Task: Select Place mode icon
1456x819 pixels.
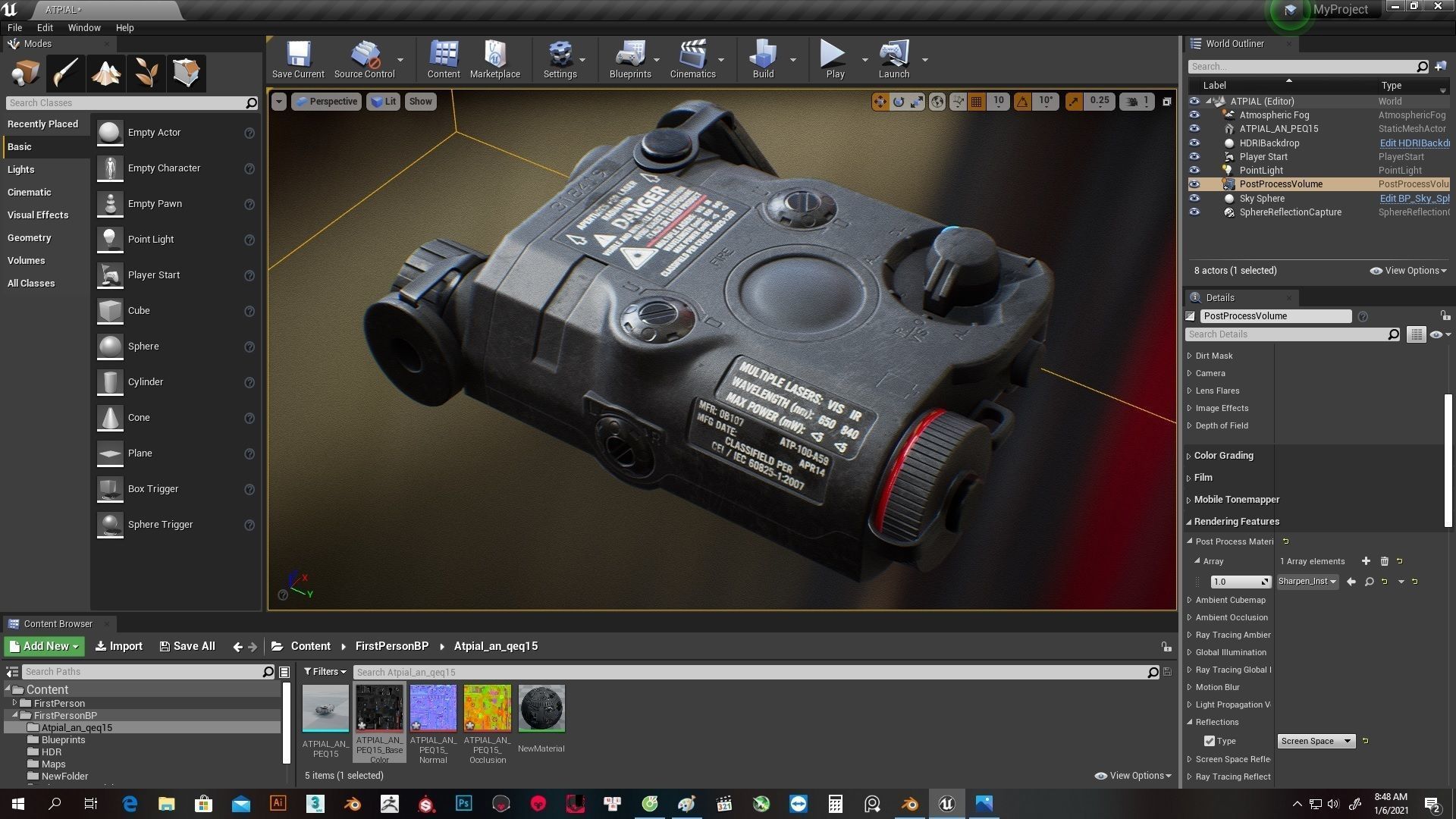Action: coord(25,74)
